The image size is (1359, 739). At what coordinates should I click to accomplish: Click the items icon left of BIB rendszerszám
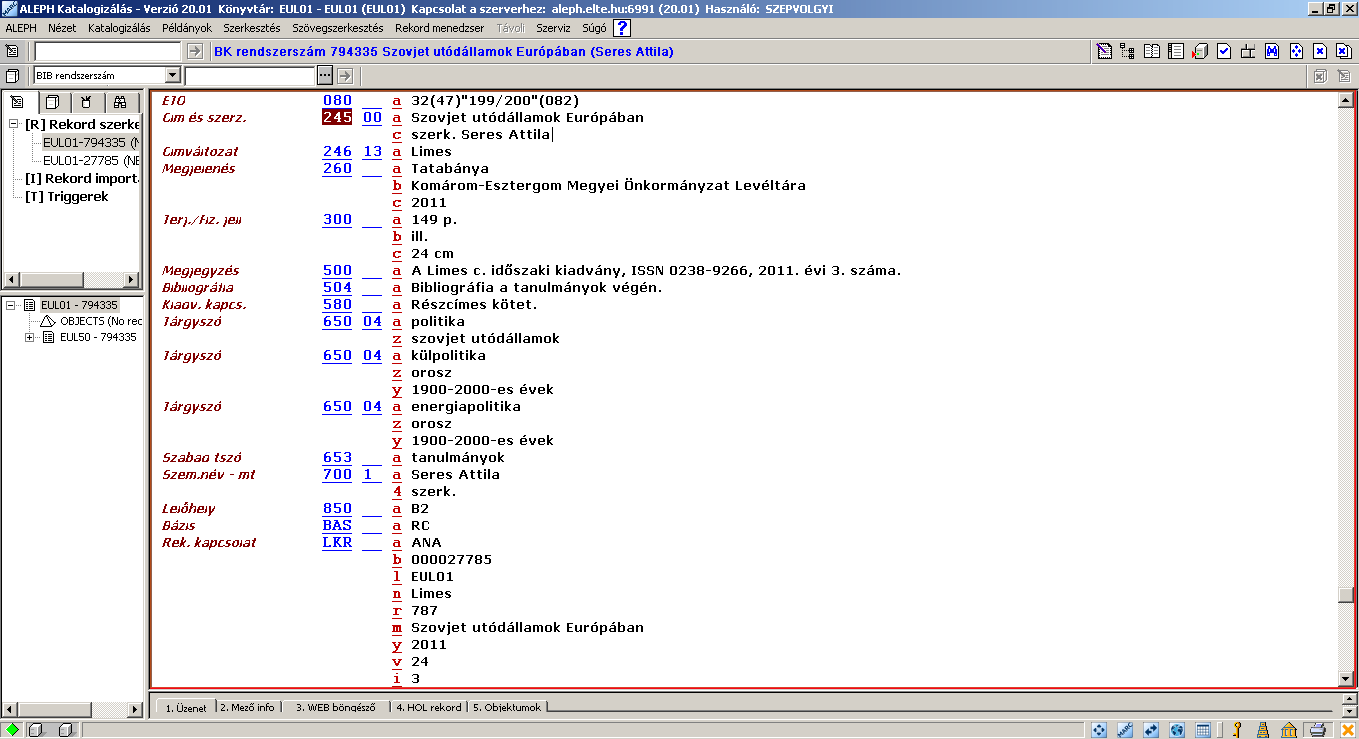13,75
